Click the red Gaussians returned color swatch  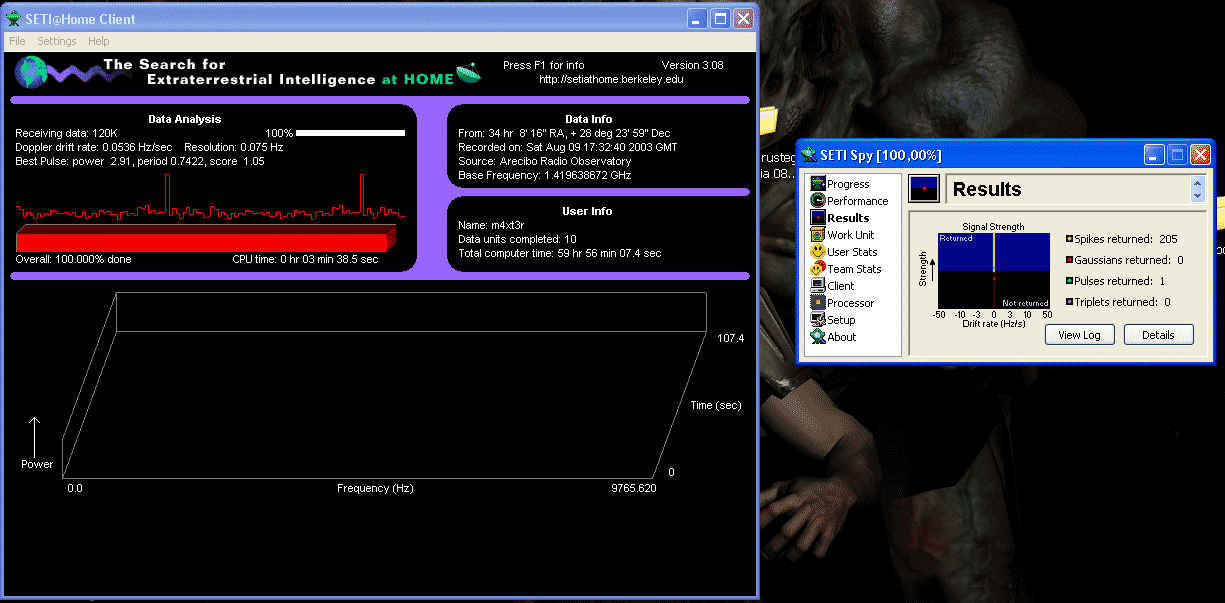[x=1069, y=261]
